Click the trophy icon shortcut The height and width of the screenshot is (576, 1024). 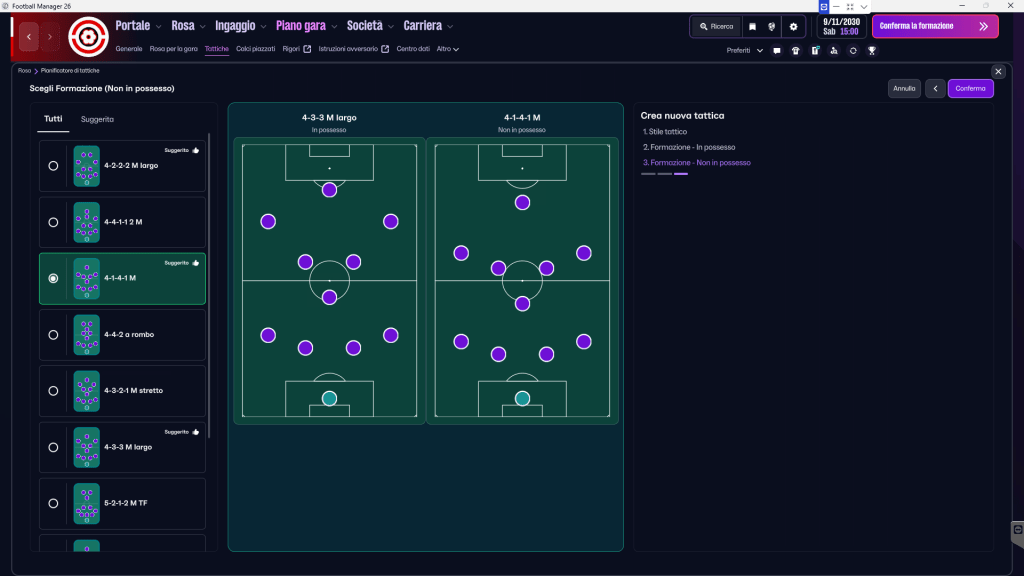(x=872, y=50)
